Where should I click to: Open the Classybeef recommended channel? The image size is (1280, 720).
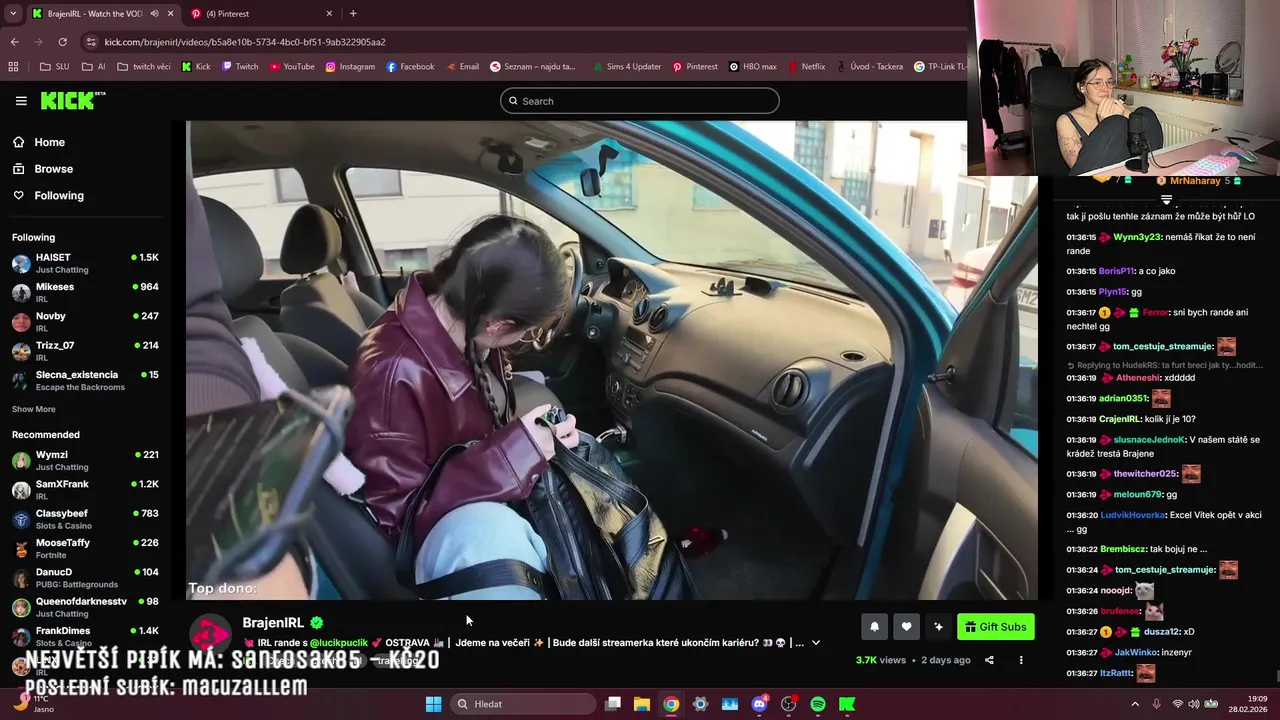pyautogui.click(x=85, y=519)
